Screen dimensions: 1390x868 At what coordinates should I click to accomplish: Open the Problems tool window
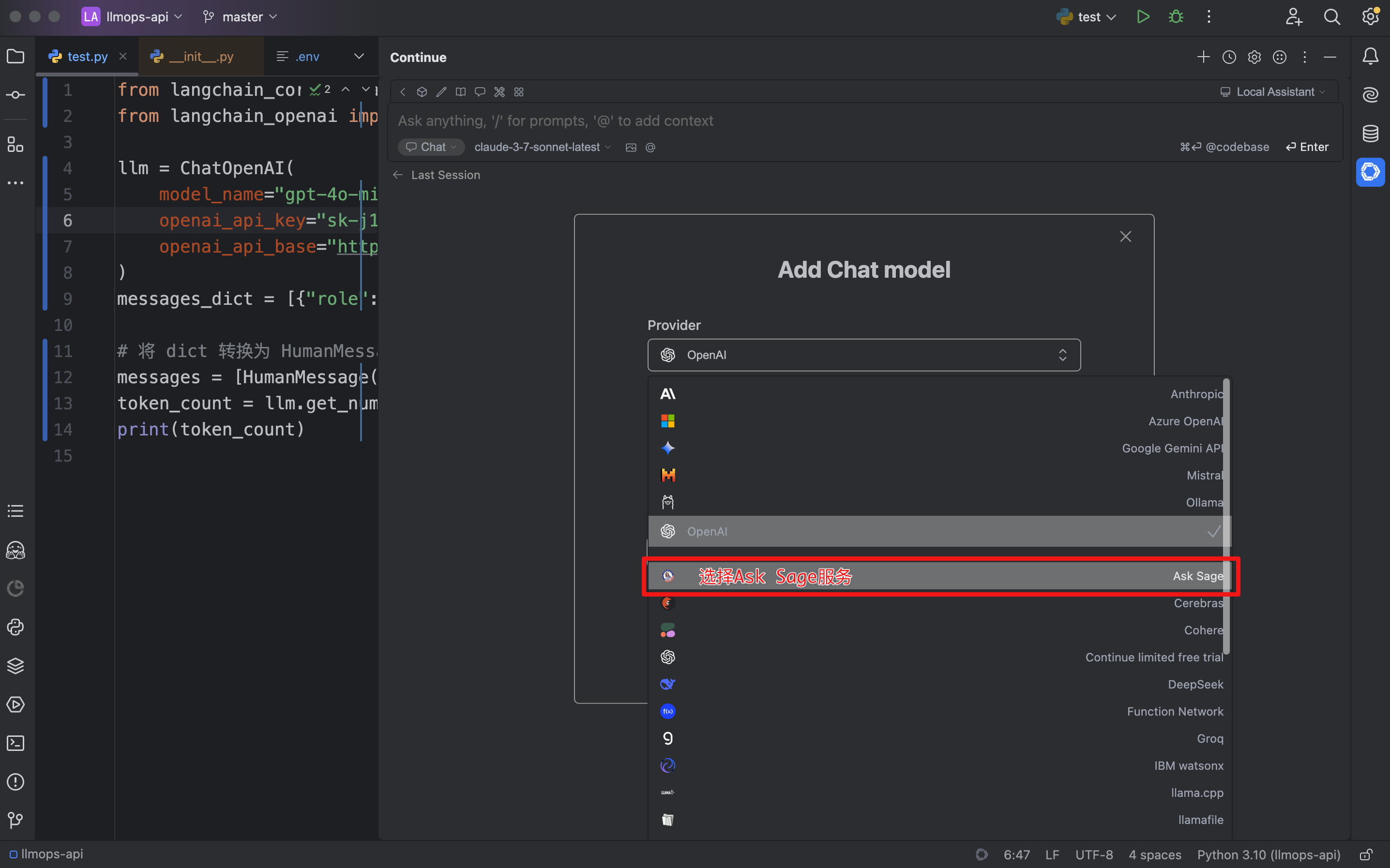click(x=15, y=782)
